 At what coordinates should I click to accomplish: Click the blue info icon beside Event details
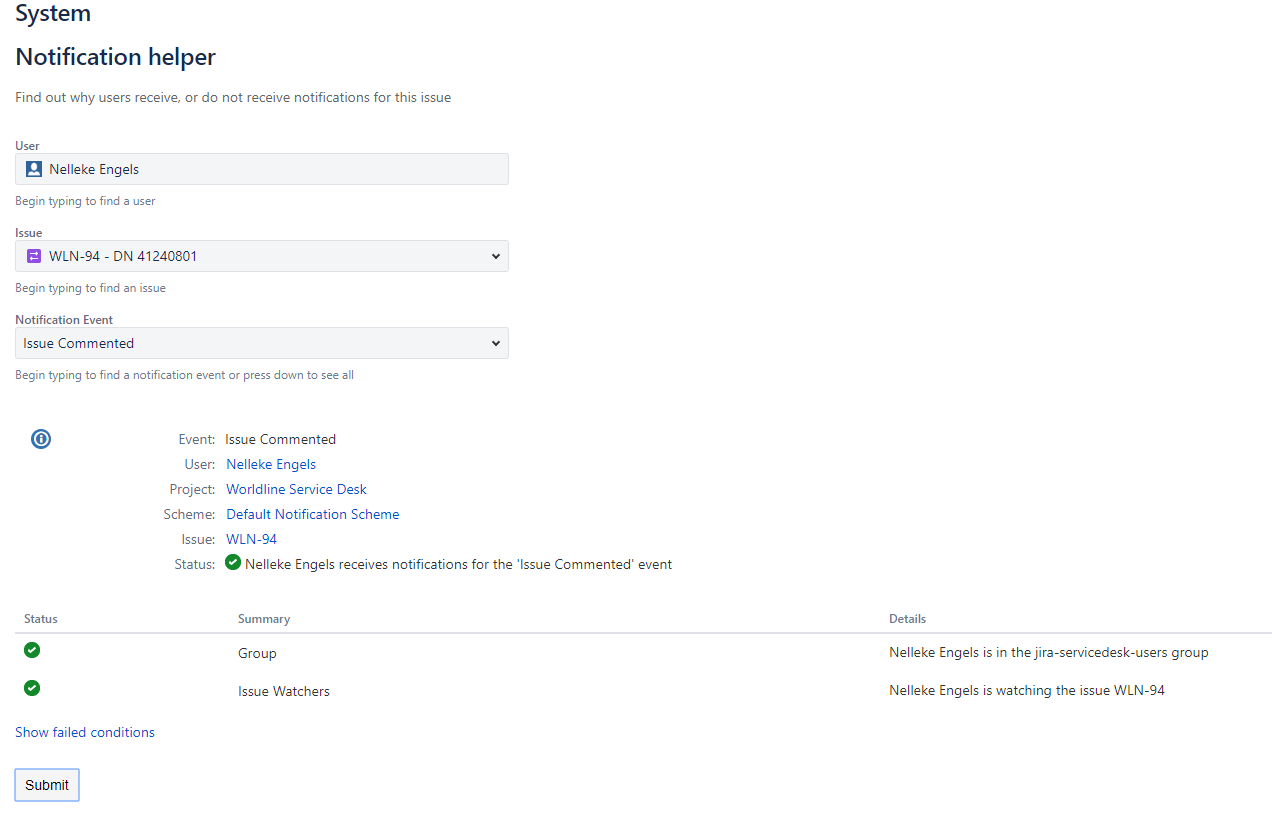tap(41, 439)
